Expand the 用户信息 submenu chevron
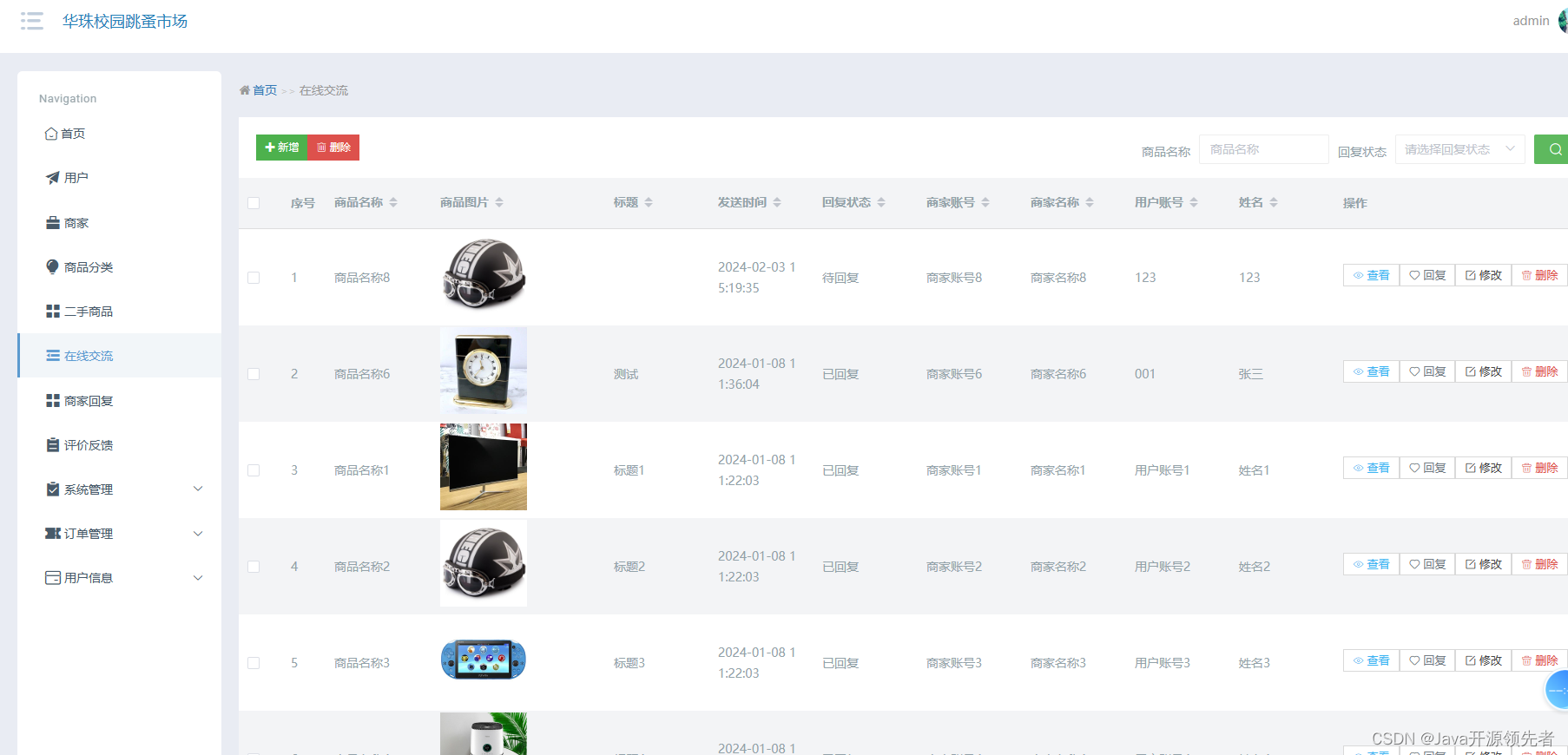1568x755 pixels. tap(198, 577)
